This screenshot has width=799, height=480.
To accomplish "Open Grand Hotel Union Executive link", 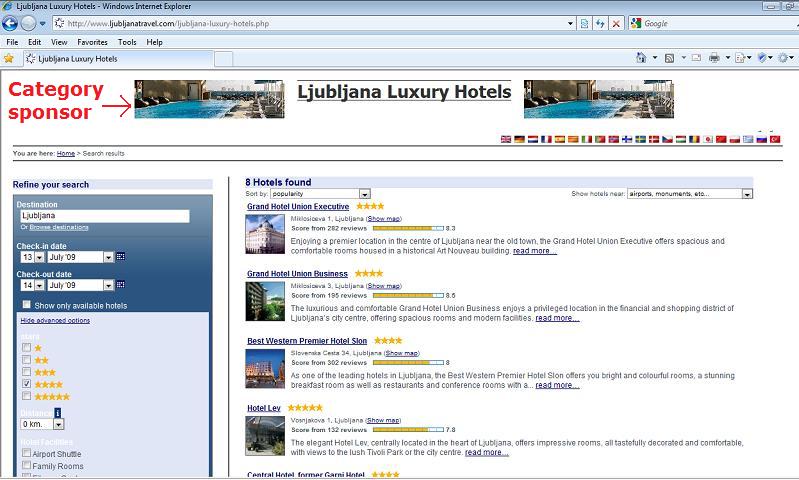I will [x=298, y=206].
